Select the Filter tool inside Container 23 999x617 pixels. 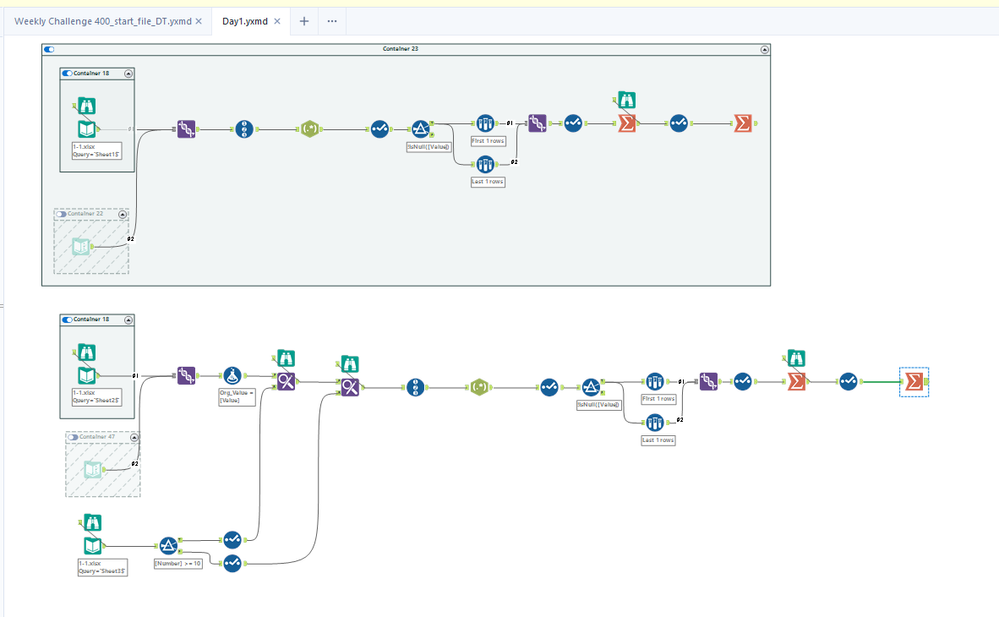[x=420, y=129]
